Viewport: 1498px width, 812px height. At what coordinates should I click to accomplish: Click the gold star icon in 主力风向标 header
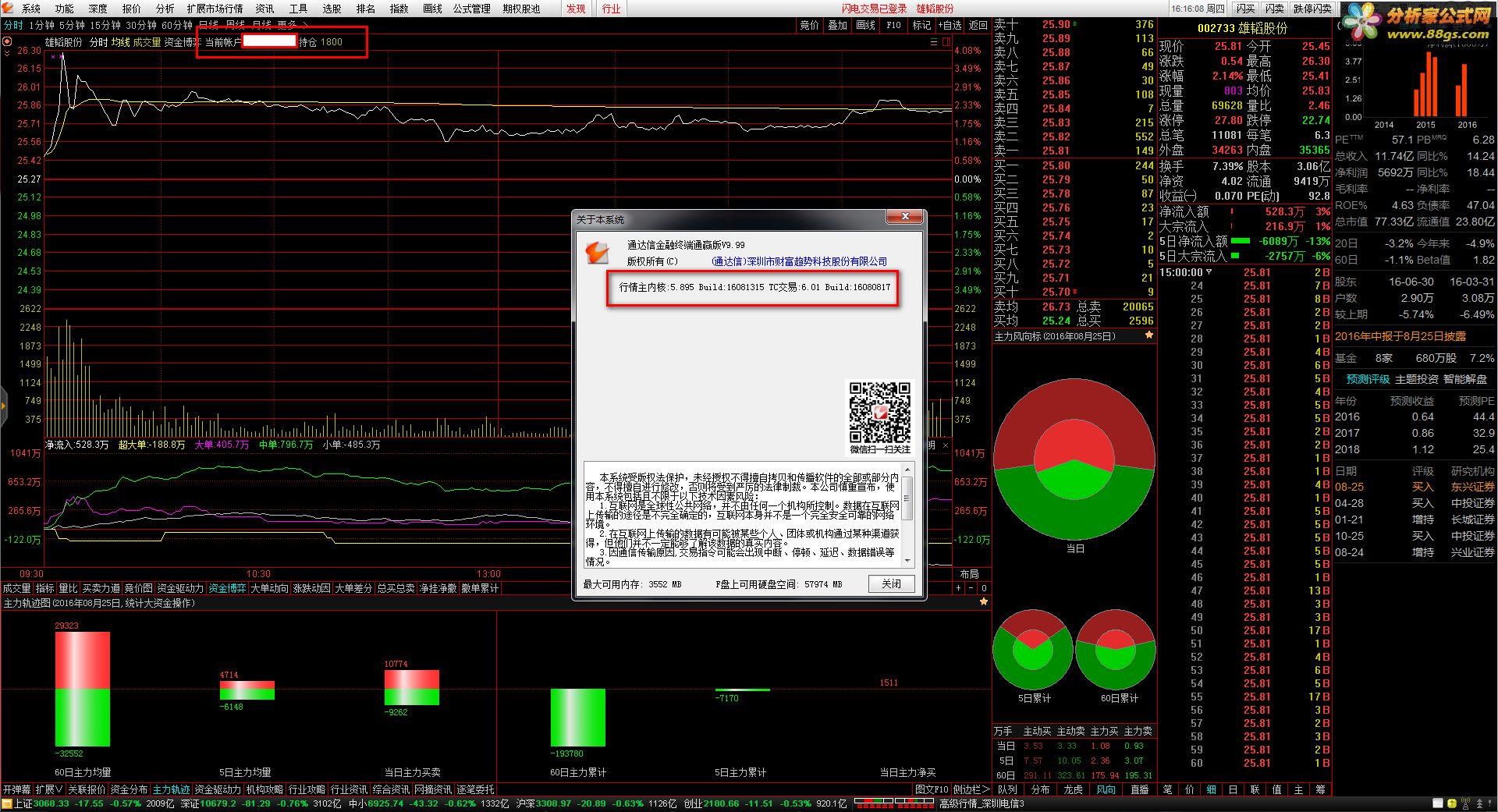pos(1148,335)
